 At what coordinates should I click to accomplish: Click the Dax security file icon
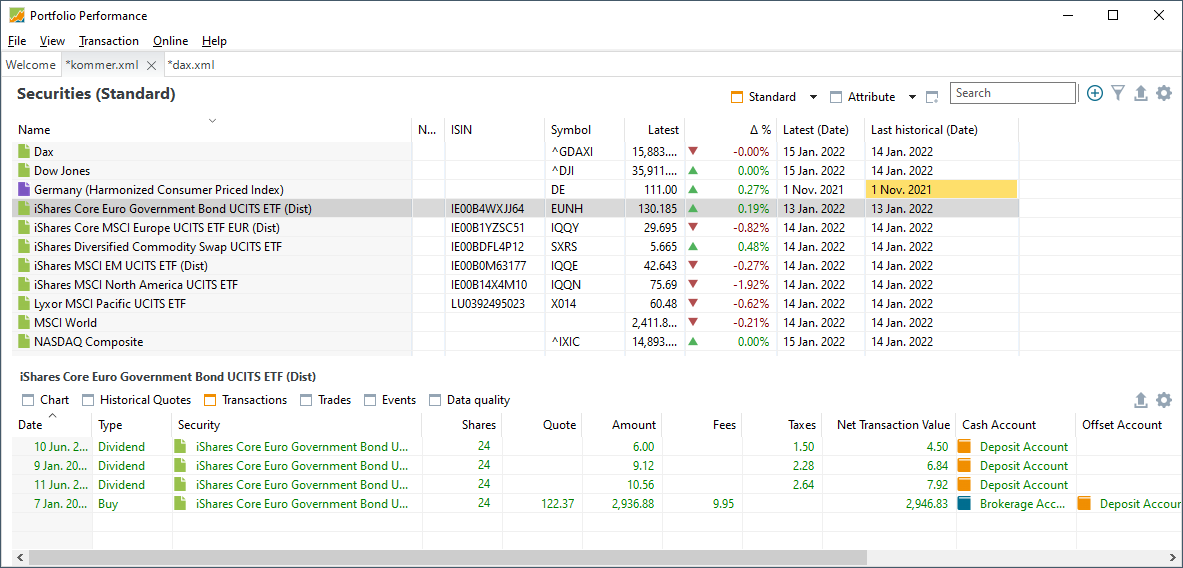click(x=23, y=152)
